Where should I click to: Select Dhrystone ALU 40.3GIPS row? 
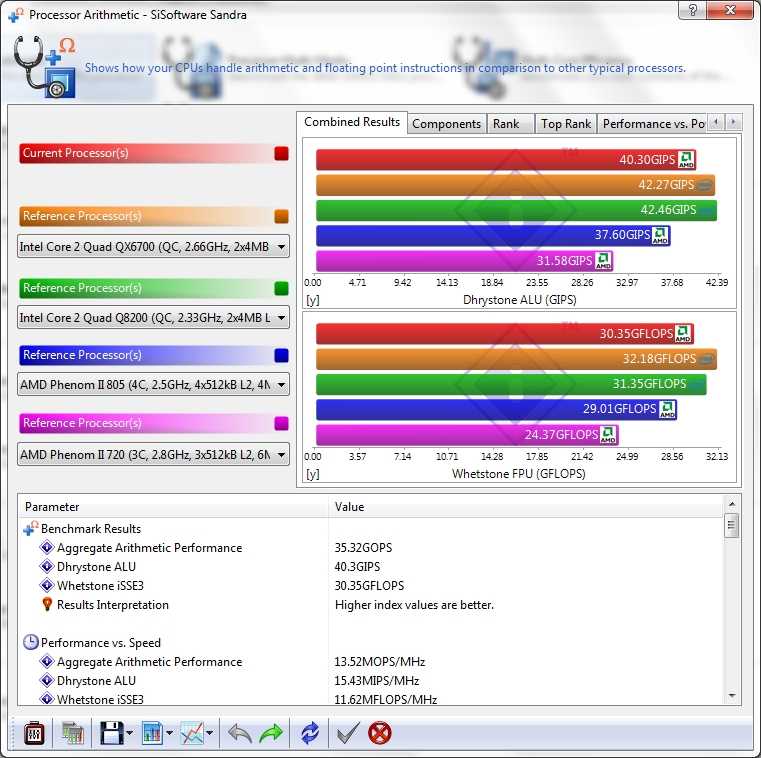pyautogui.click(x=371, y=566)
